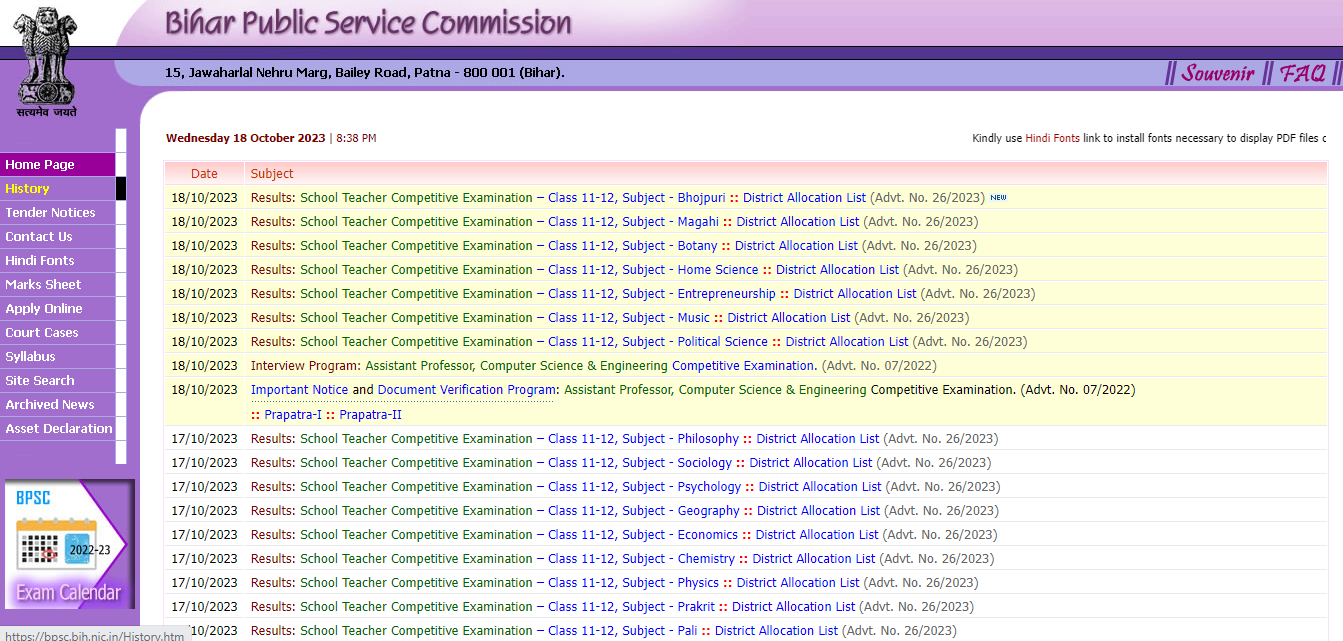Open the Prapatra-II link

click(x=370, y=415)
